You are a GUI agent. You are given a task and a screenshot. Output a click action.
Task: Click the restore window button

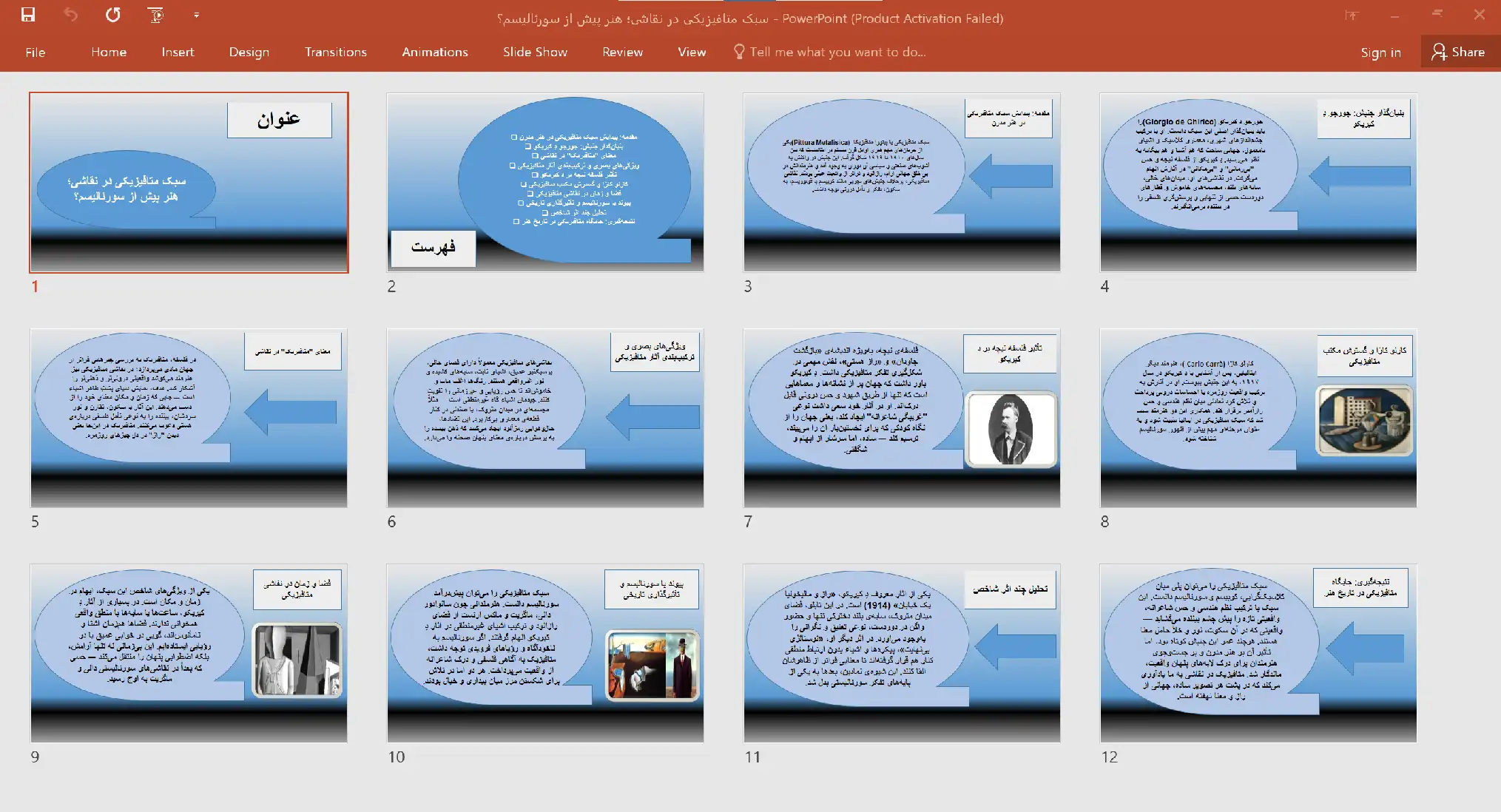tap(1437, 15)
